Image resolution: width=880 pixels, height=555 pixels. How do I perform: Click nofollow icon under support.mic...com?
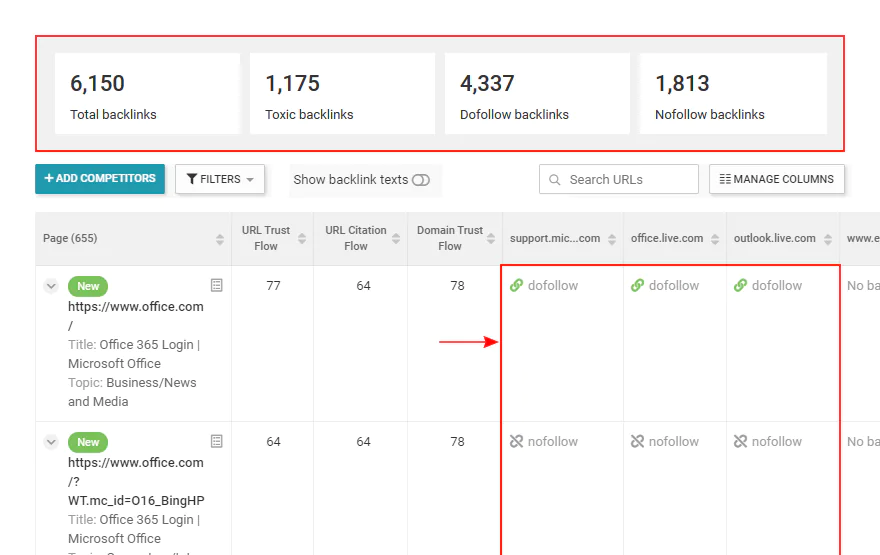(516, 442)
